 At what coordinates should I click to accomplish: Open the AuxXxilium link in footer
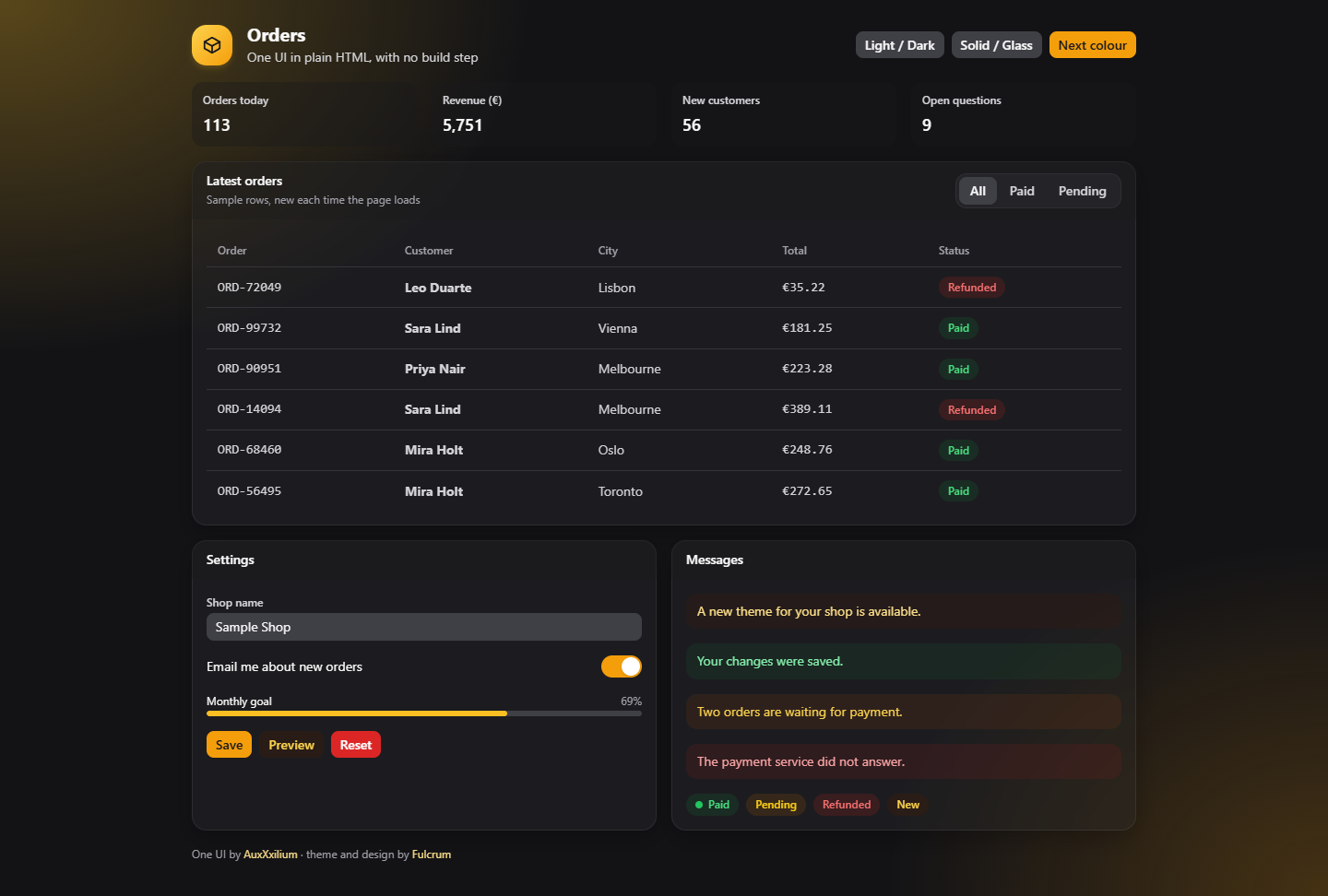click(x=270, y=855)
